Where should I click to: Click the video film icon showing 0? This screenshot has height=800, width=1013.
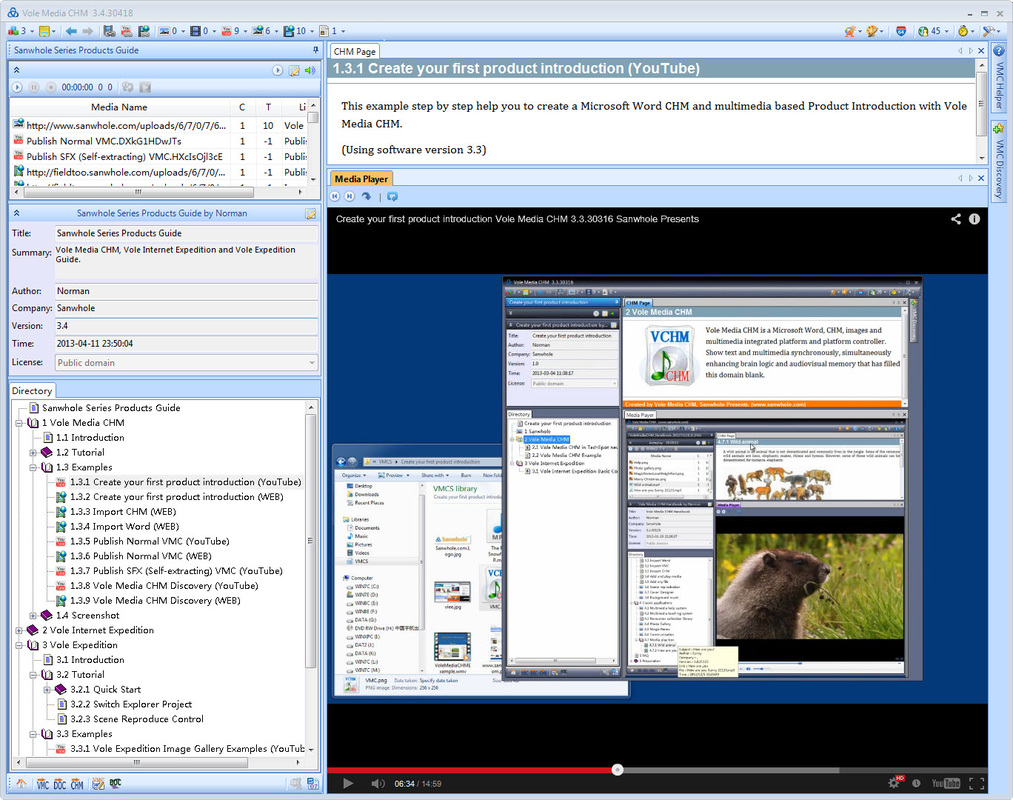(195, 30)
